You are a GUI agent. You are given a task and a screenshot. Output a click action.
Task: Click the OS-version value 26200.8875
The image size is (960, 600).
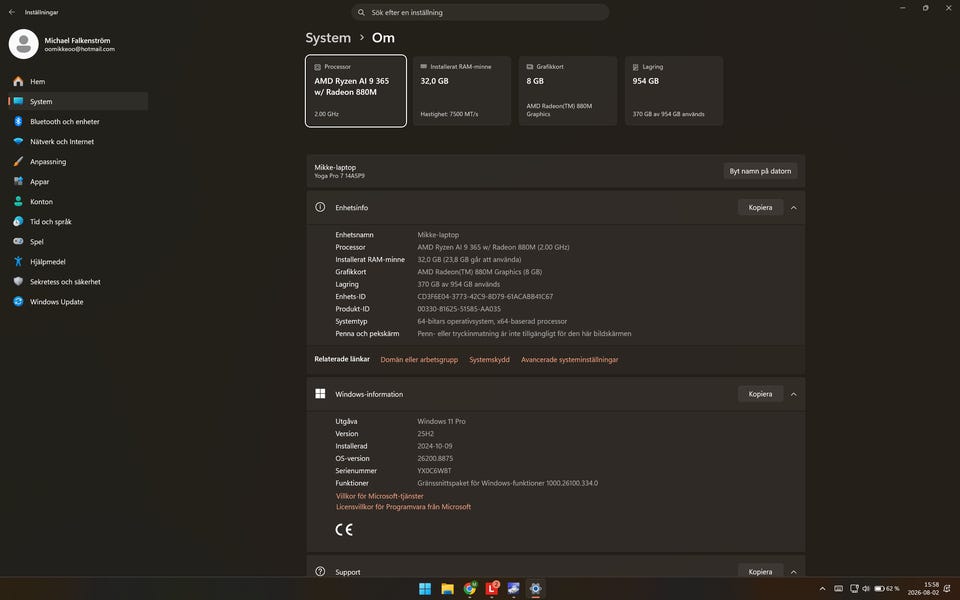[x=435, y=459]
